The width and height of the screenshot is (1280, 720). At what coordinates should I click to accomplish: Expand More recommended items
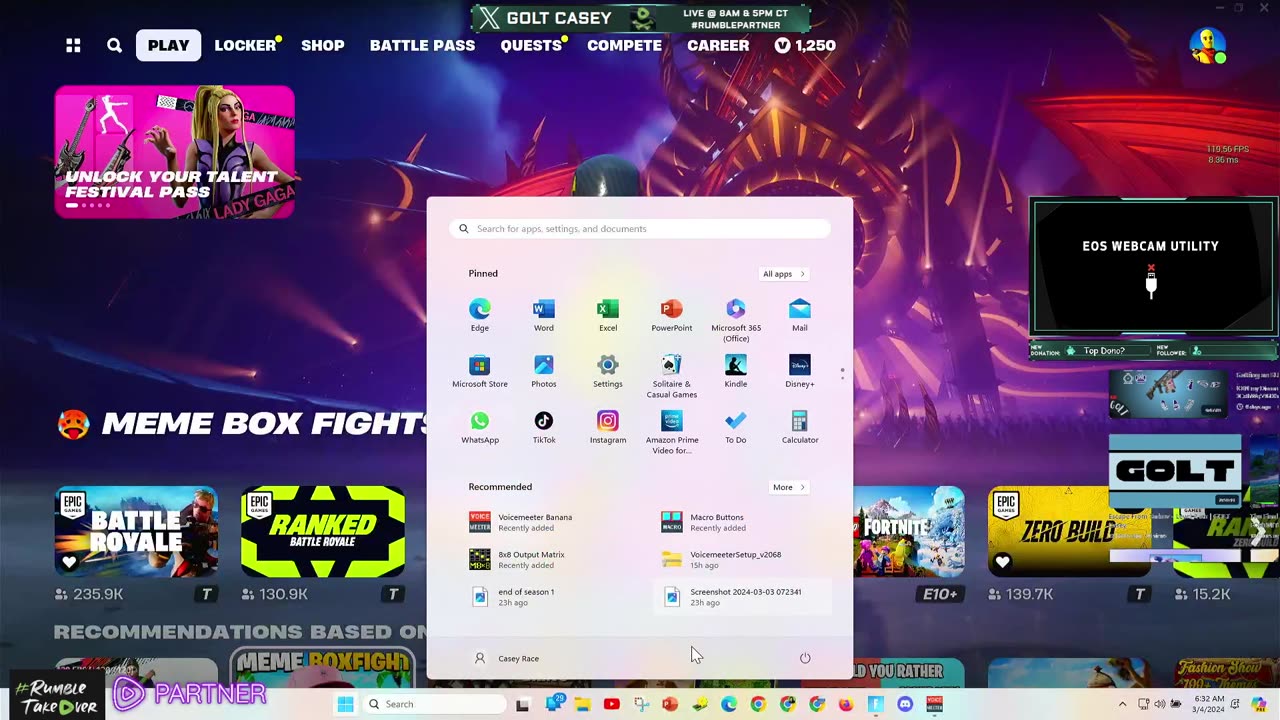point(789,487)
